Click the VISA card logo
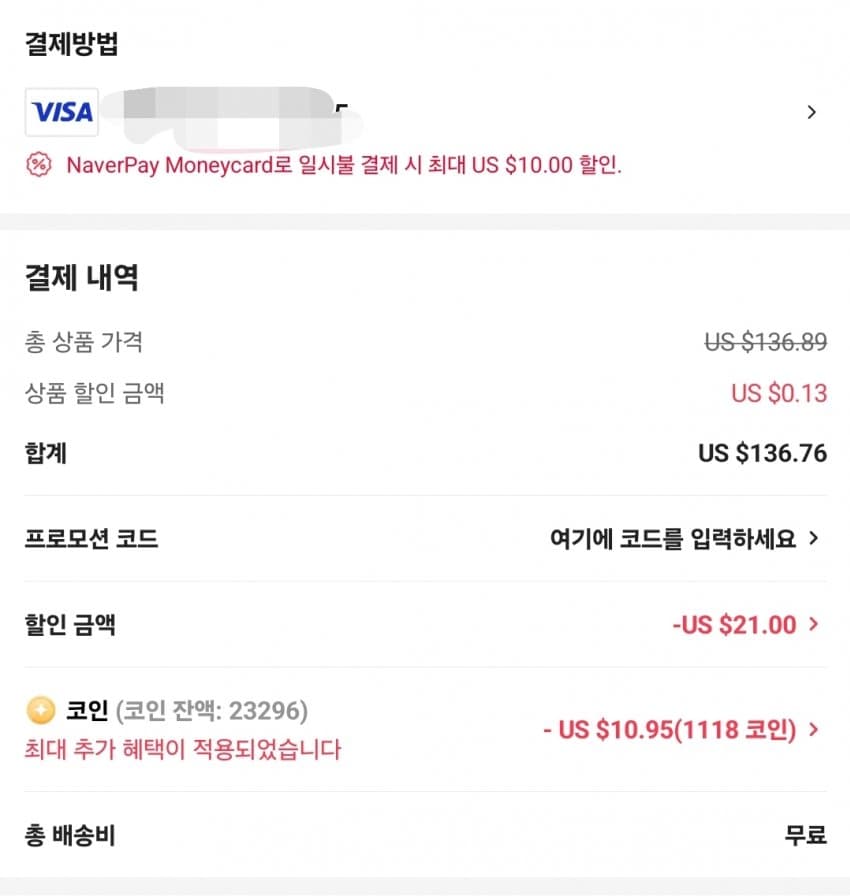The image size is (850, 896). click(x=62, y=112)
